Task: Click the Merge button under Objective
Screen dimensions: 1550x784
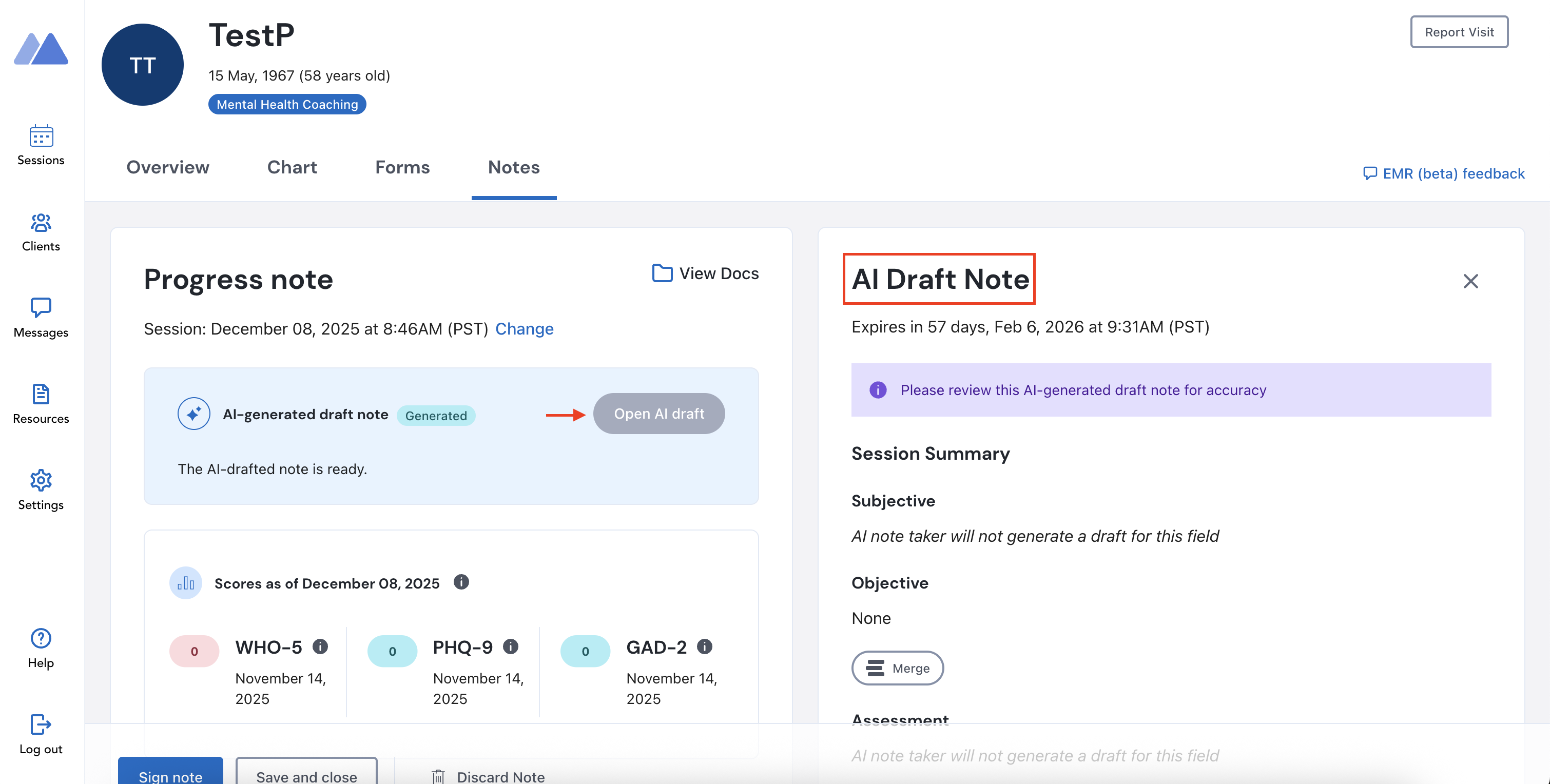Action: pyautogui.click(x=897, y=668)
